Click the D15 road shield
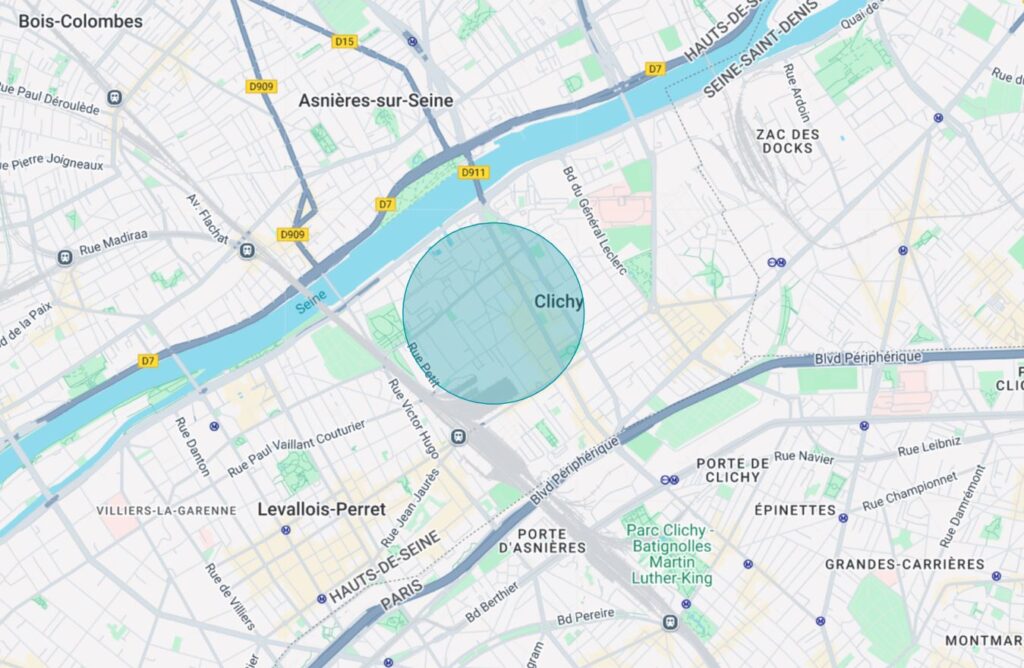The height and width of the screenshot is (668, 1024). (x=344, y=41)
